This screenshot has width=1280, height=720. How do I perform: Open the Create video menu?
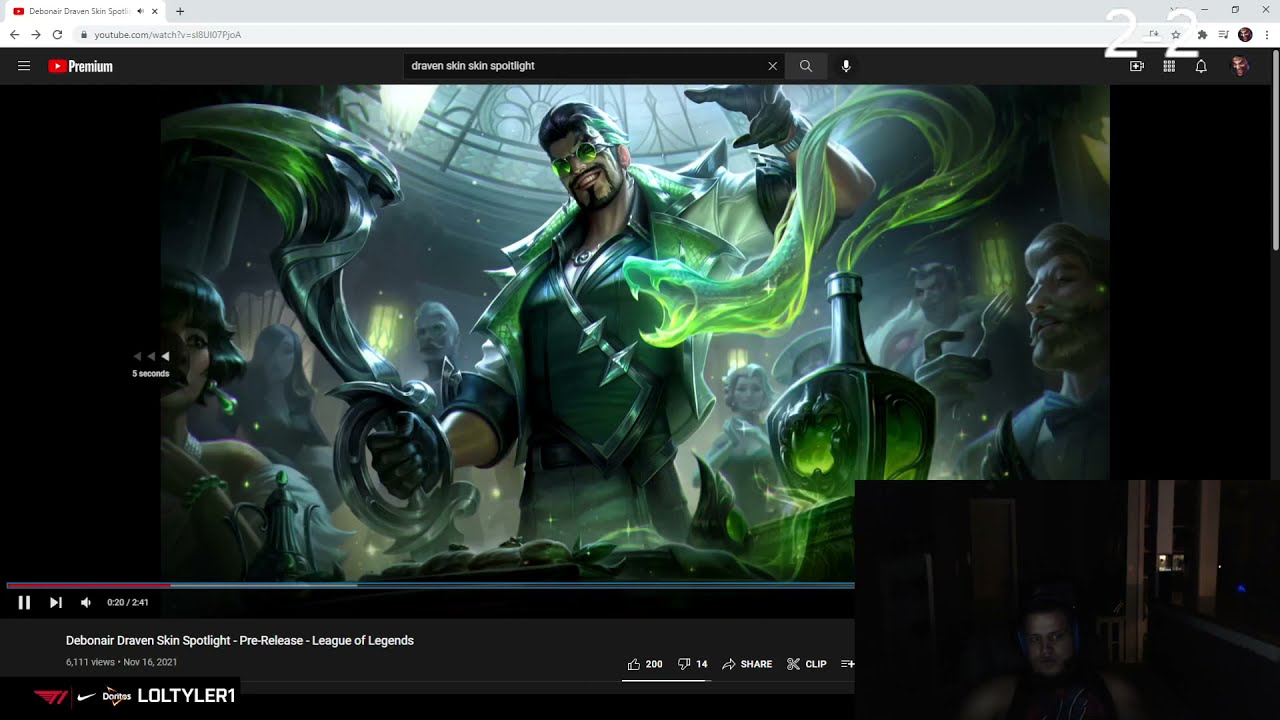(1137, 66)
